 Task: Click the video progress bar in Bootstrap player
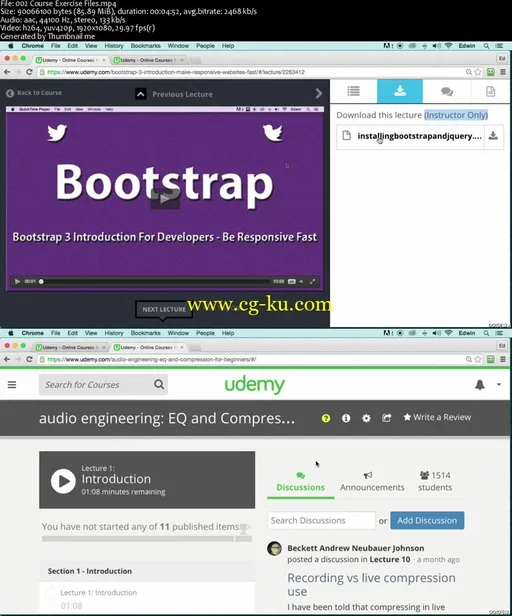pos(154,281)
